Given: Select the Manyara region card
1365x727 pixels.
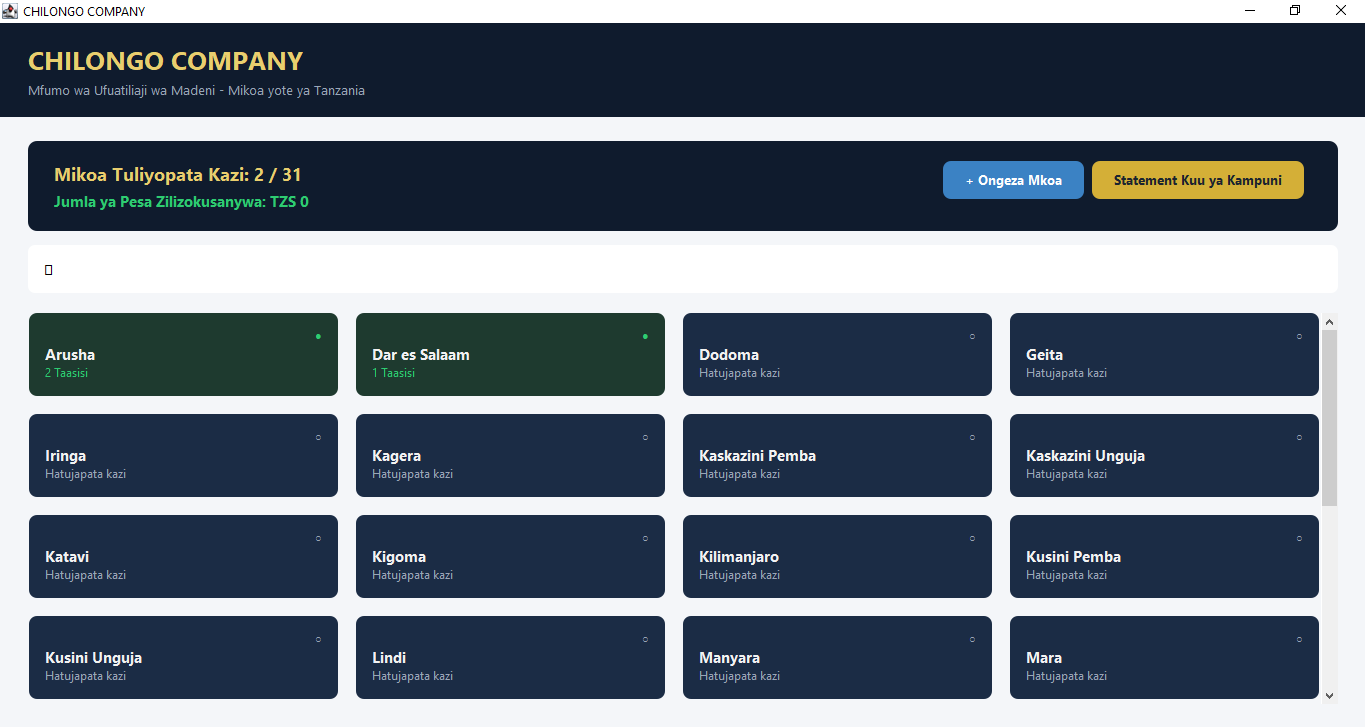Looking at the screenshot, I should (x=837, y=657).
